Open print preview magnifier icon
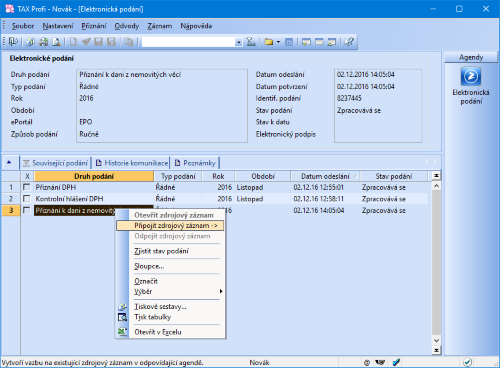 [56, 42]
